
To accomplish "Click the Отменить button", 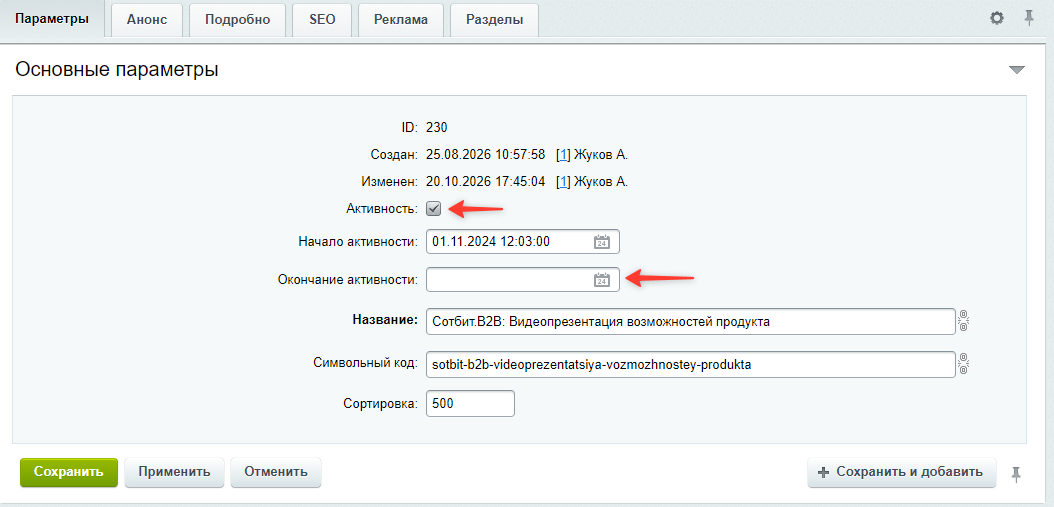I will click(x=276, y=472).
